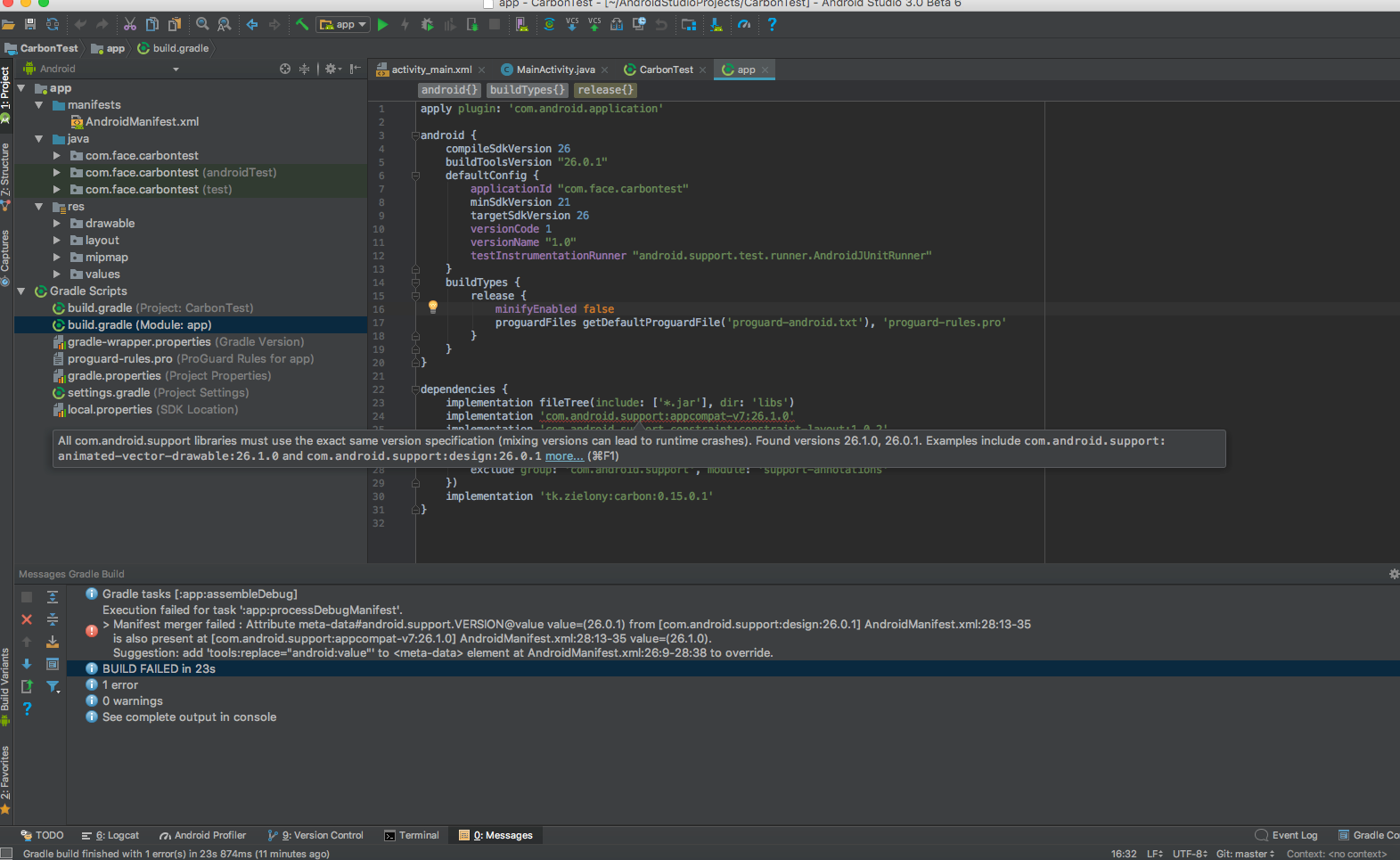This screenshot has width=1400, height=860.
Task: Click expand all icon in Messages panel
Action: [x=53, y=597]
